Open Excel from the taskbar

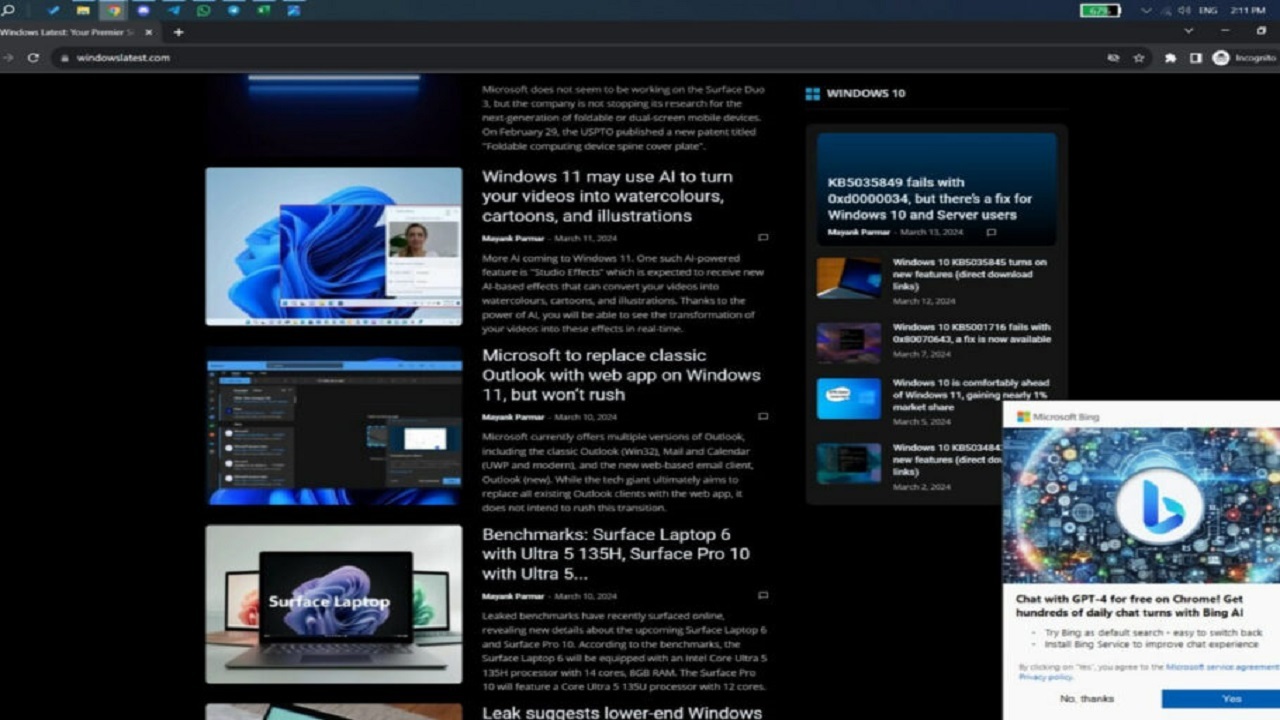coord(264,10)
